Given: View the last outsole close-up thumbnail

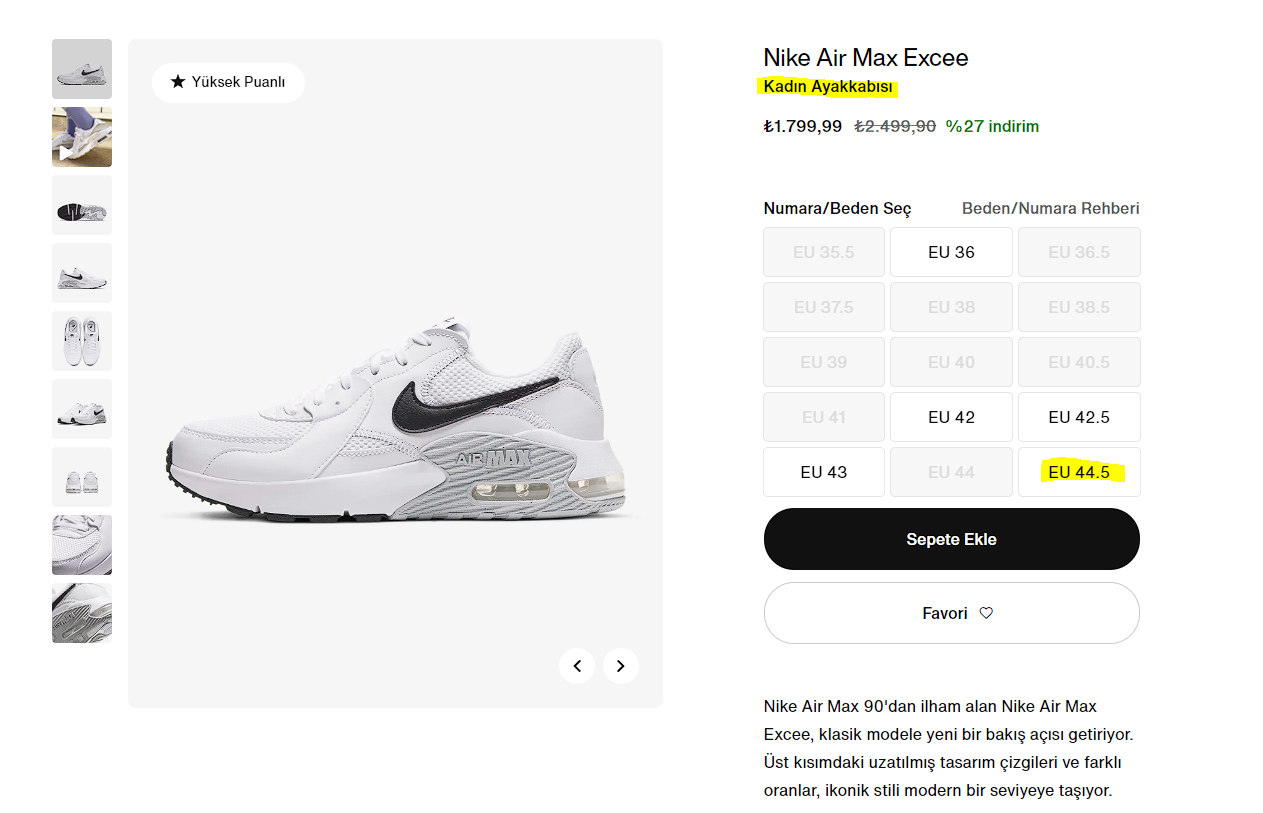Looking at the screenshot, I should [x=82, y=613].
